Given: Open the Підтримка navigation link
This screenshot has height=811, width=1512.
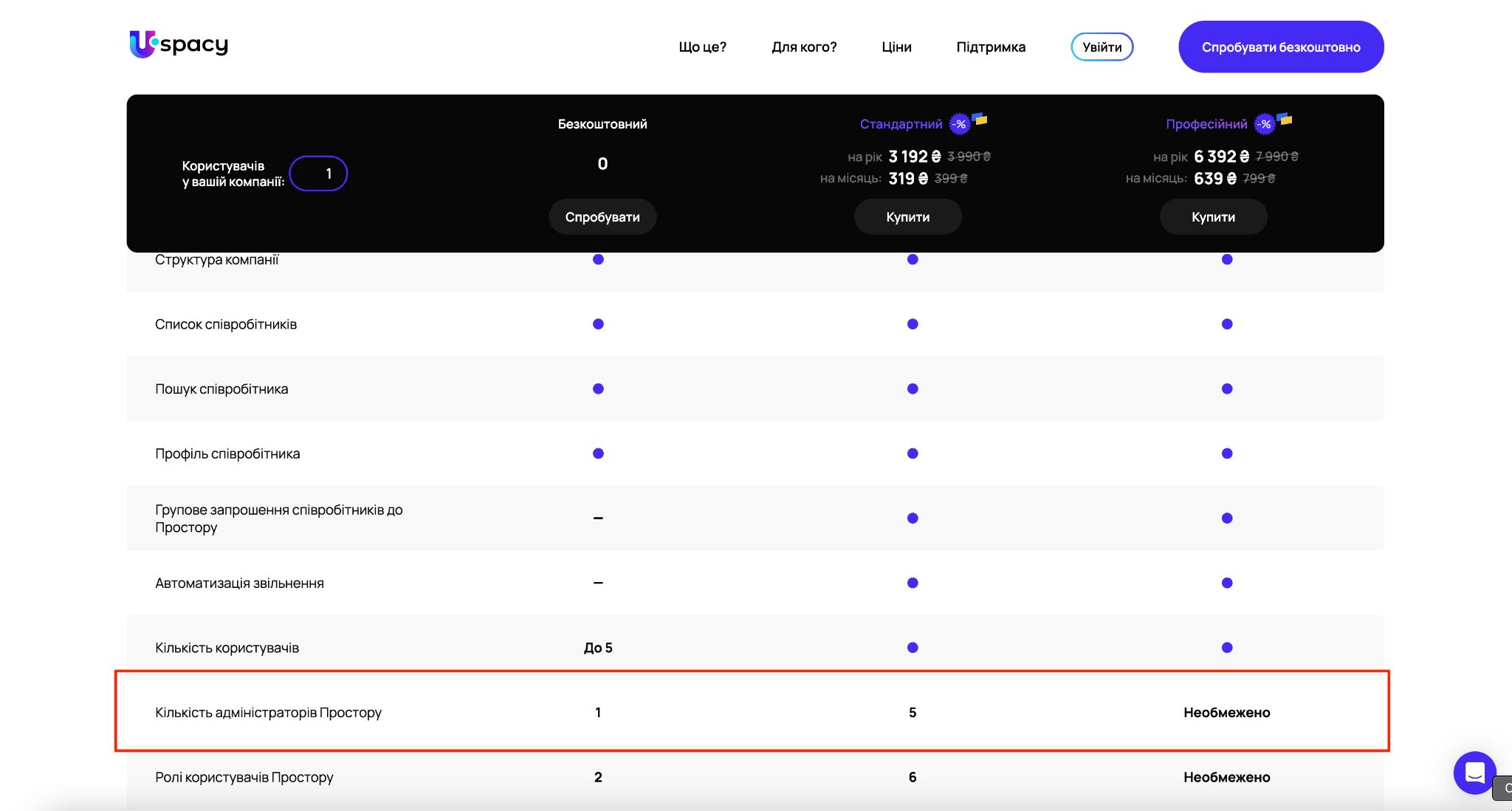Looking at the screenshot, I should (991, 47).
